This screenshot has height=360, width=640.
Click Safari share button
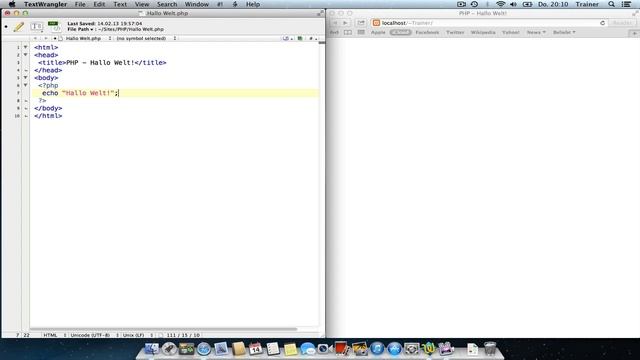361,23
